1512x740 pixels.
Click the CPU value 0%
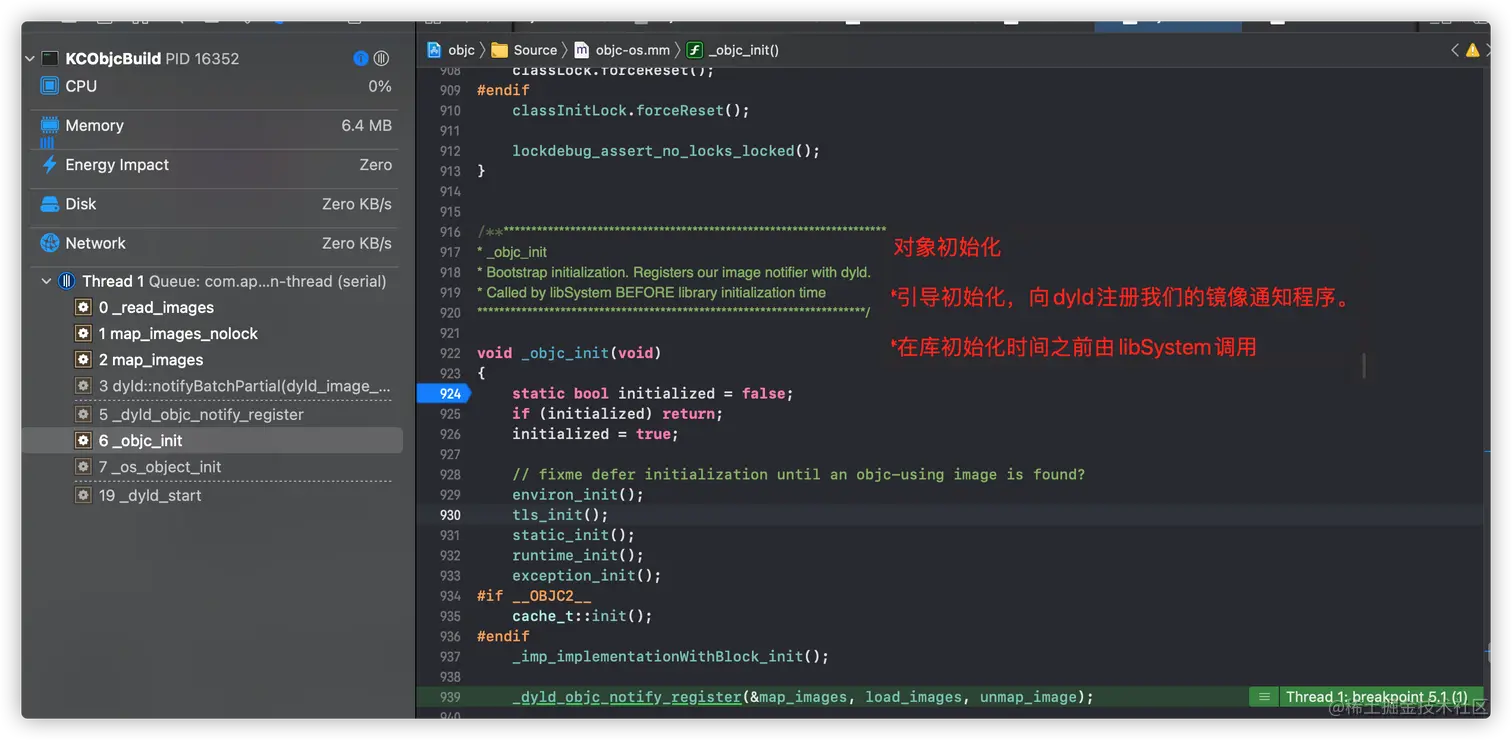380,87
